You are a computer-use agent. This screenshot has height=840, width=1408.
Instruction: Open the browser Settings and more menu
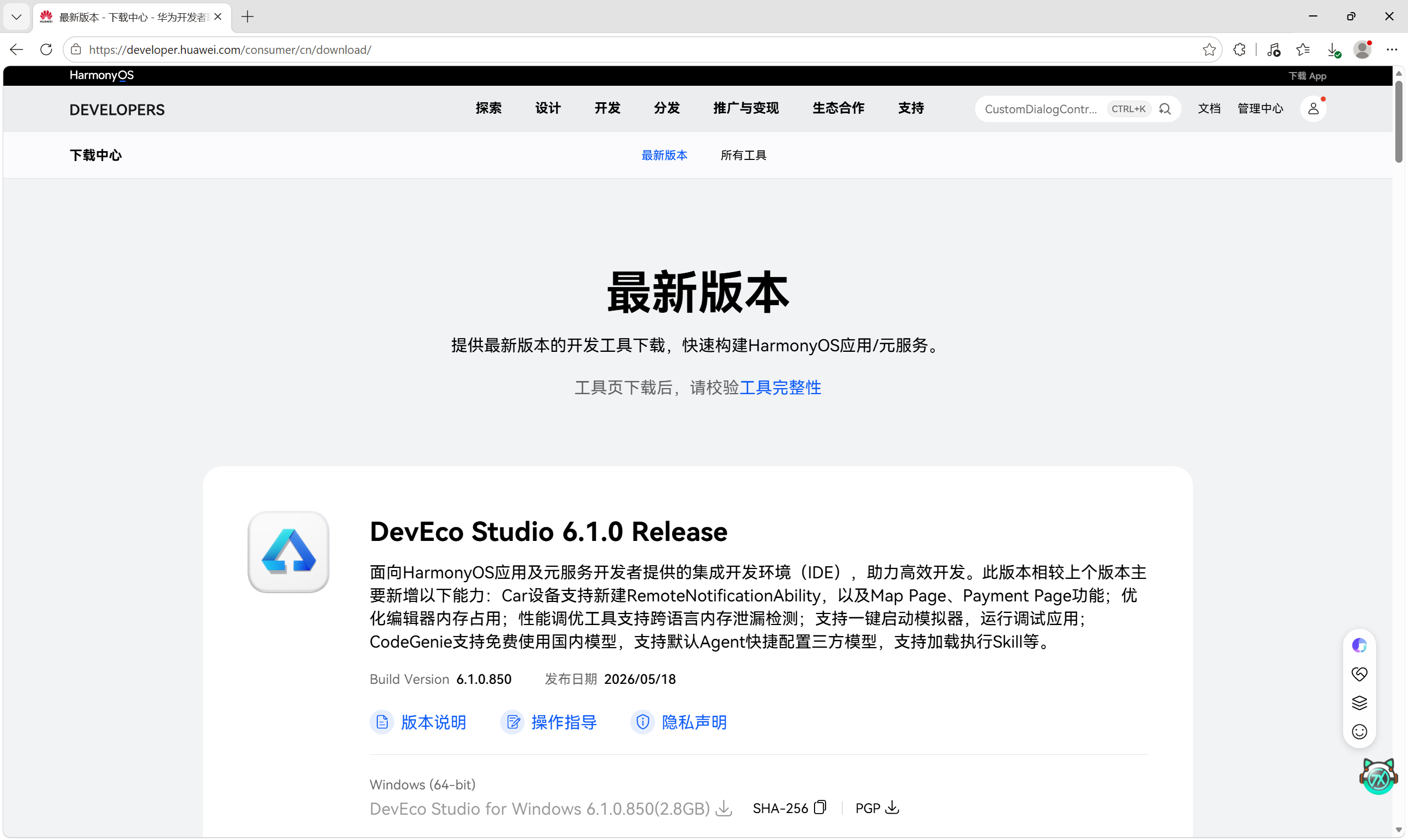pyautogui.click(x=1392, y=50)
